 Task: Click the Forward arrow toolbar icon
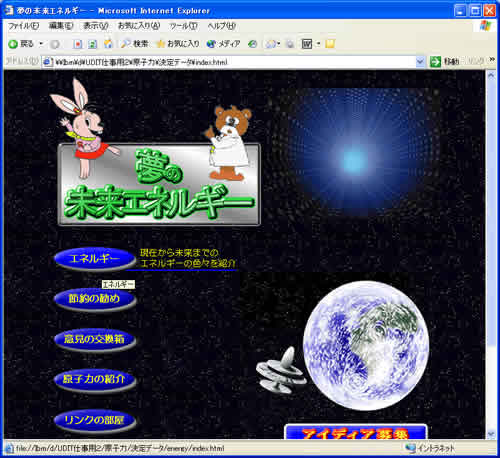(55, 44)
